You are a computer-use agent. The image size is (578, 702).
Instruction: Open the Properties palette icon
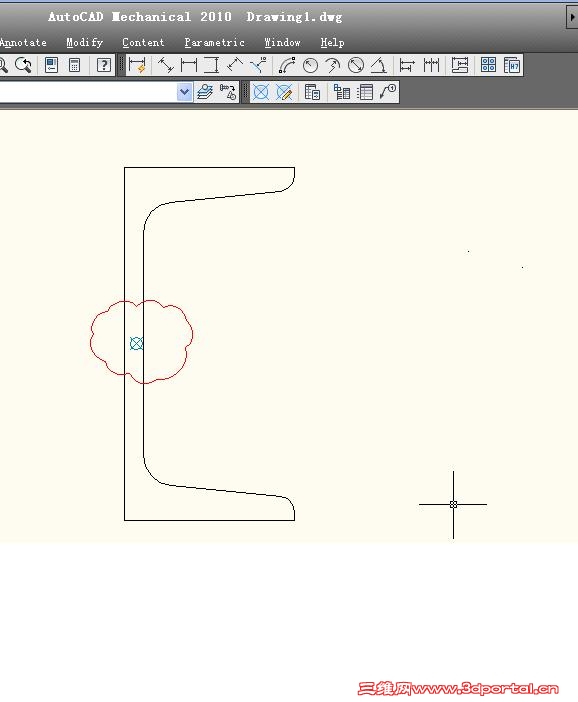click(51, 65)
